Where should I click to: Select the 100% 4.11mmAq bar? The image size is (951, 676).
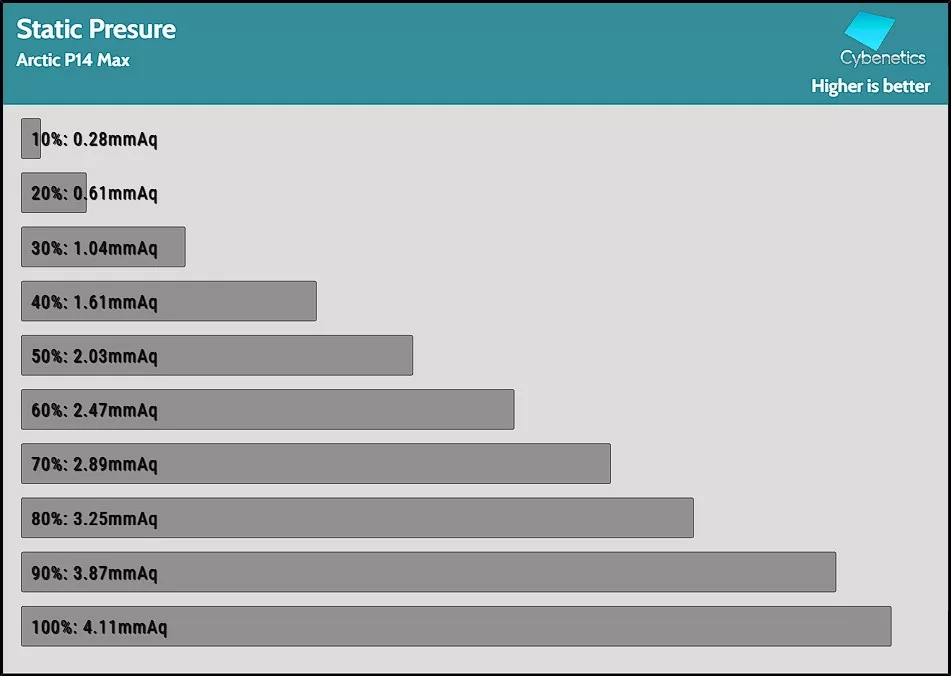point(455,626)
